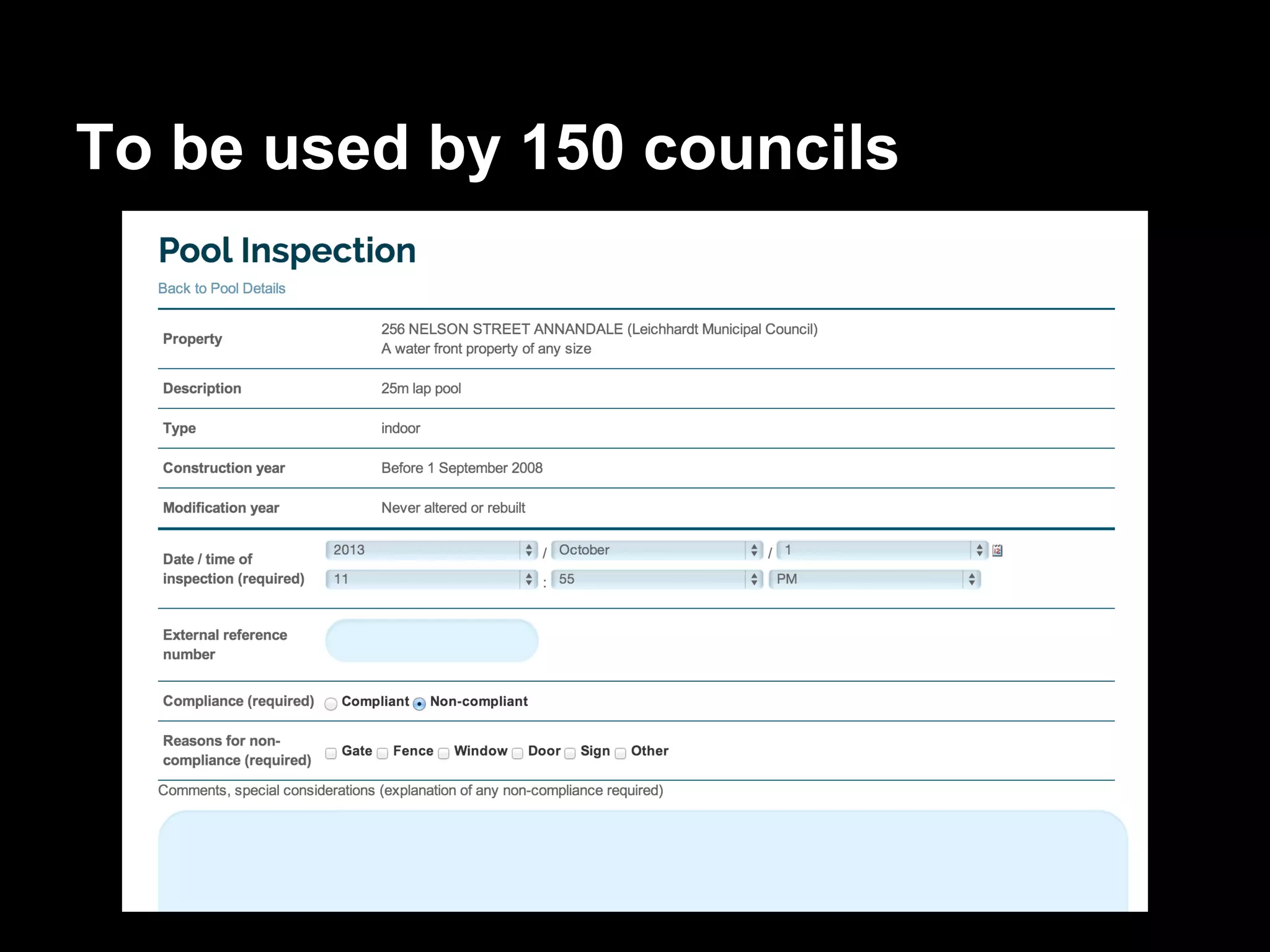Viewport: 1270px width, 952px height.
Task: Tick the Gate checkbox
Action: coord(331,753)
